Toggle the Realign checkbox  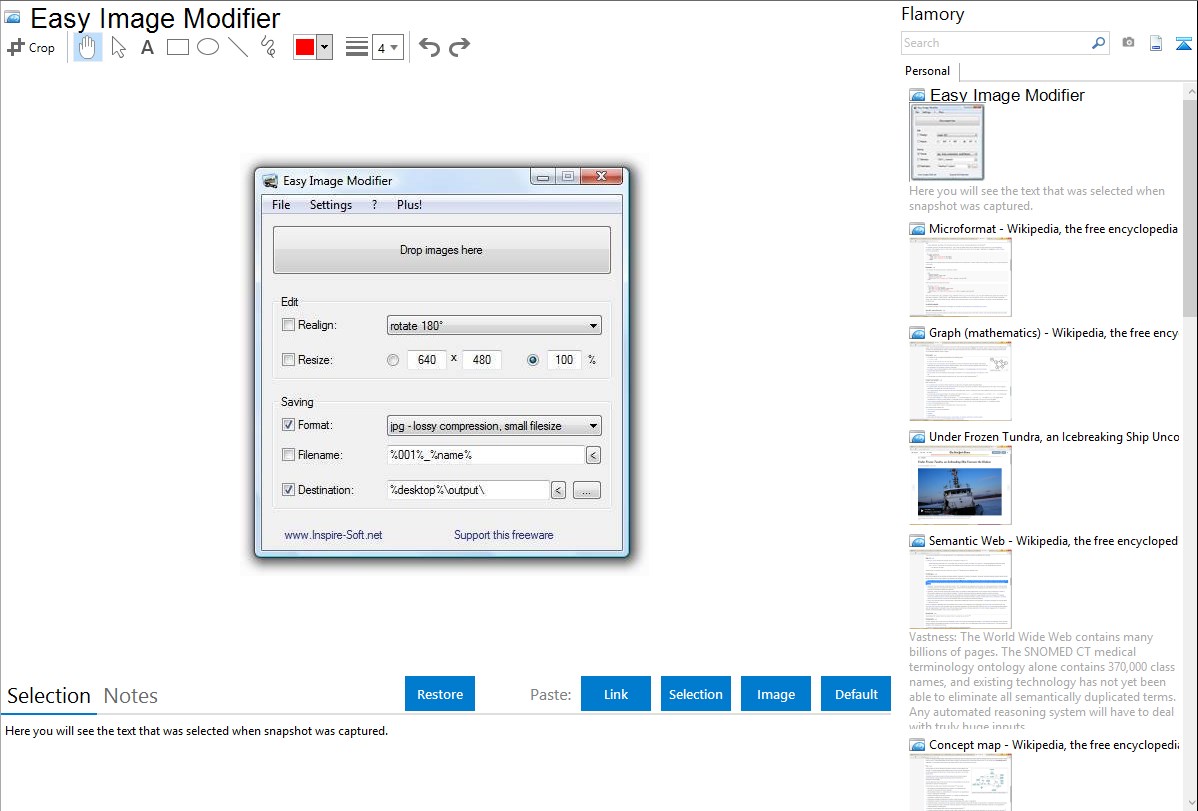(288, 325)
